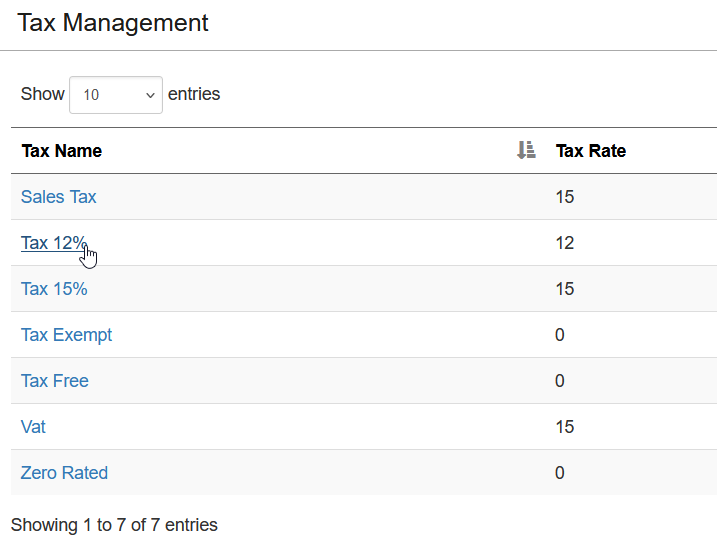Click the sort icon in Tax Name column

tap(526, 150)
